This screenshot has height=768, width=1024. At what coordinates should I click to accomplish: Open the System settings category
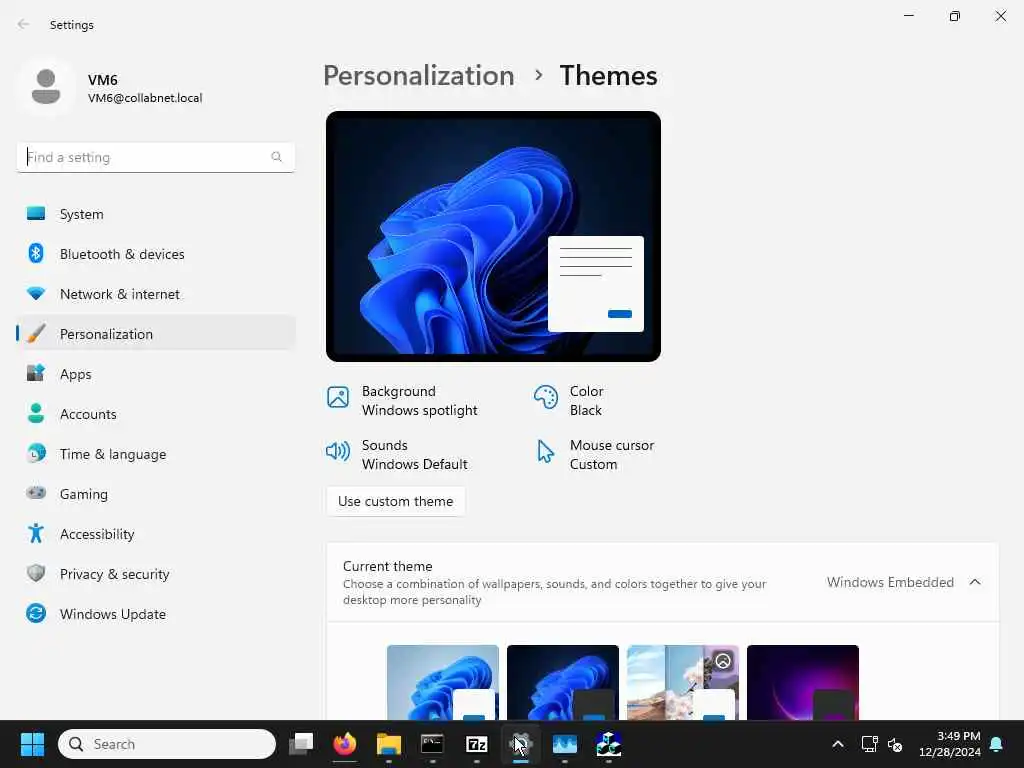[x=155, y=214]
